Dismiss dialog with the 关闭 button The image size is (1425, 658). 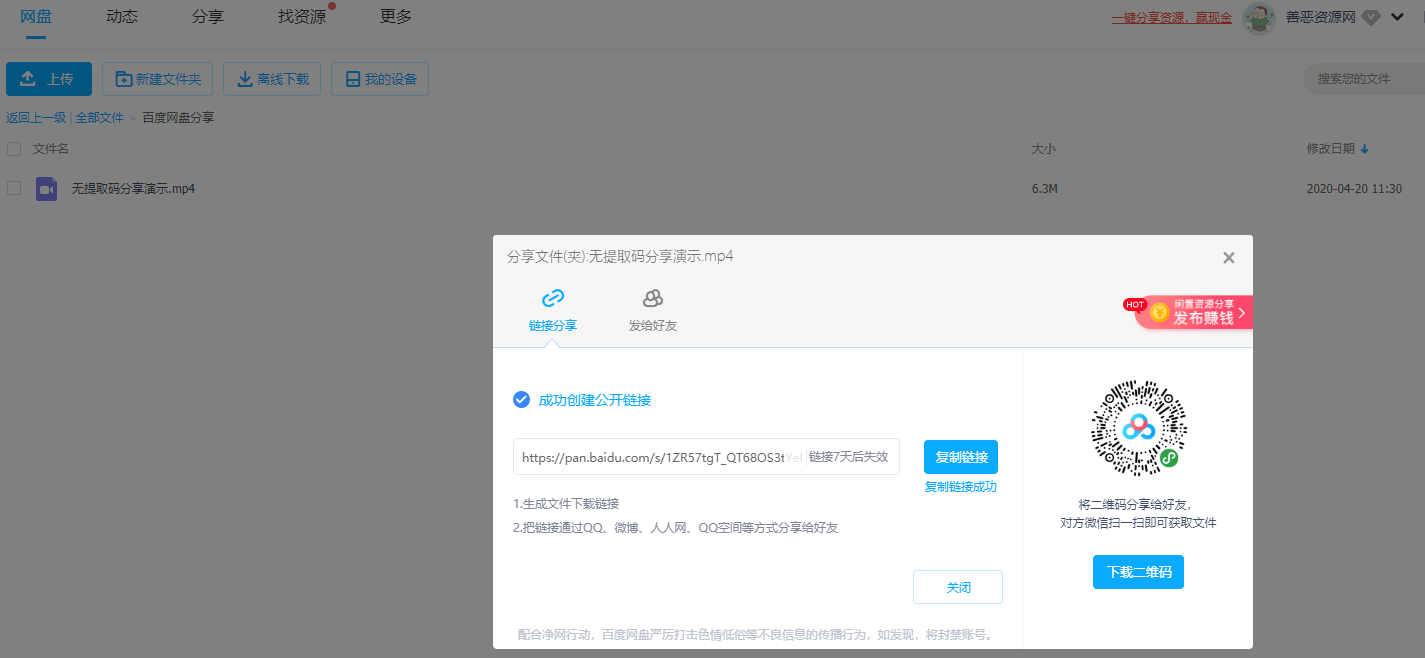(957, 587)
